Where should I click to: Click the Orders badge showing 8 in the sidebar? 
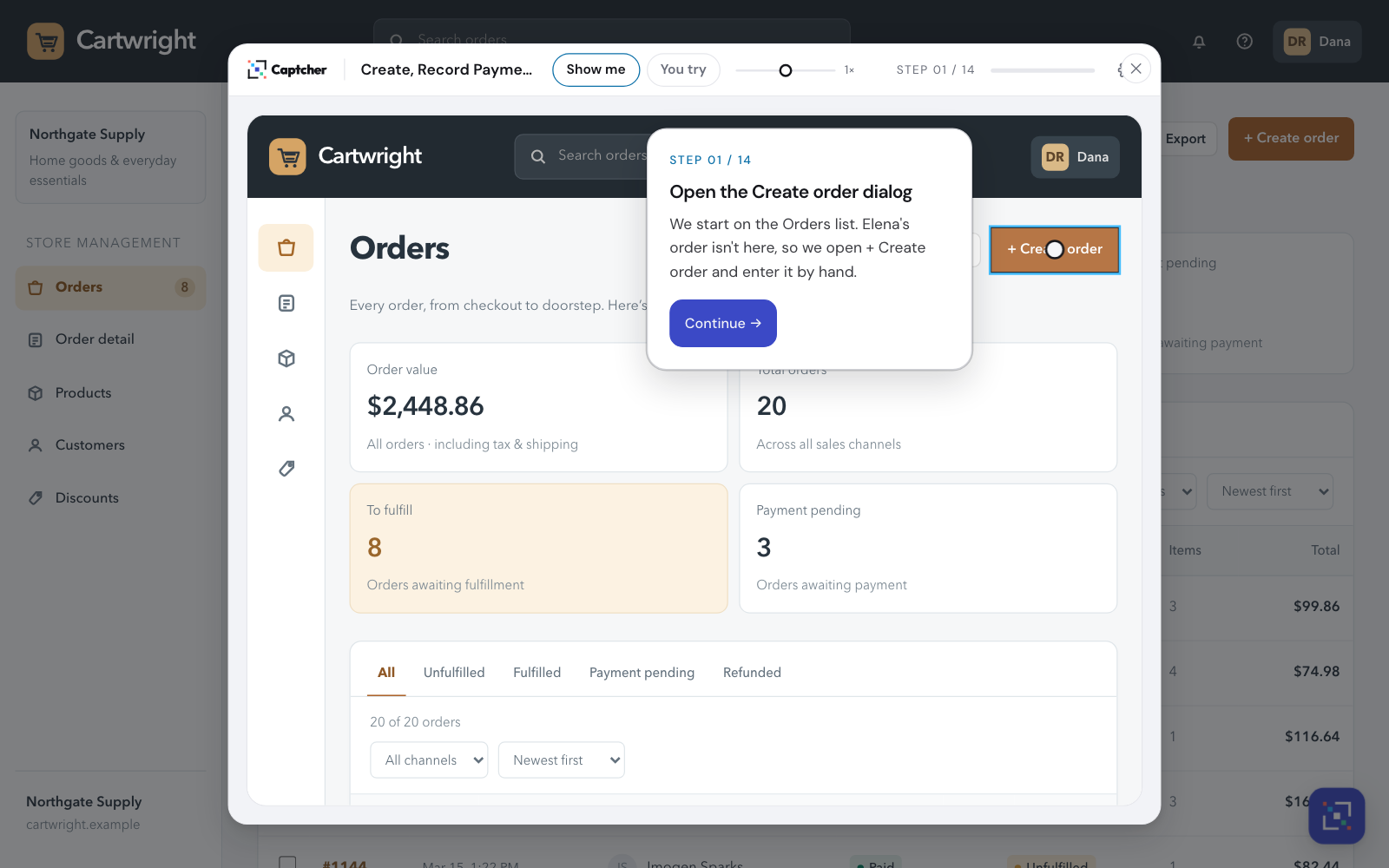184,287
